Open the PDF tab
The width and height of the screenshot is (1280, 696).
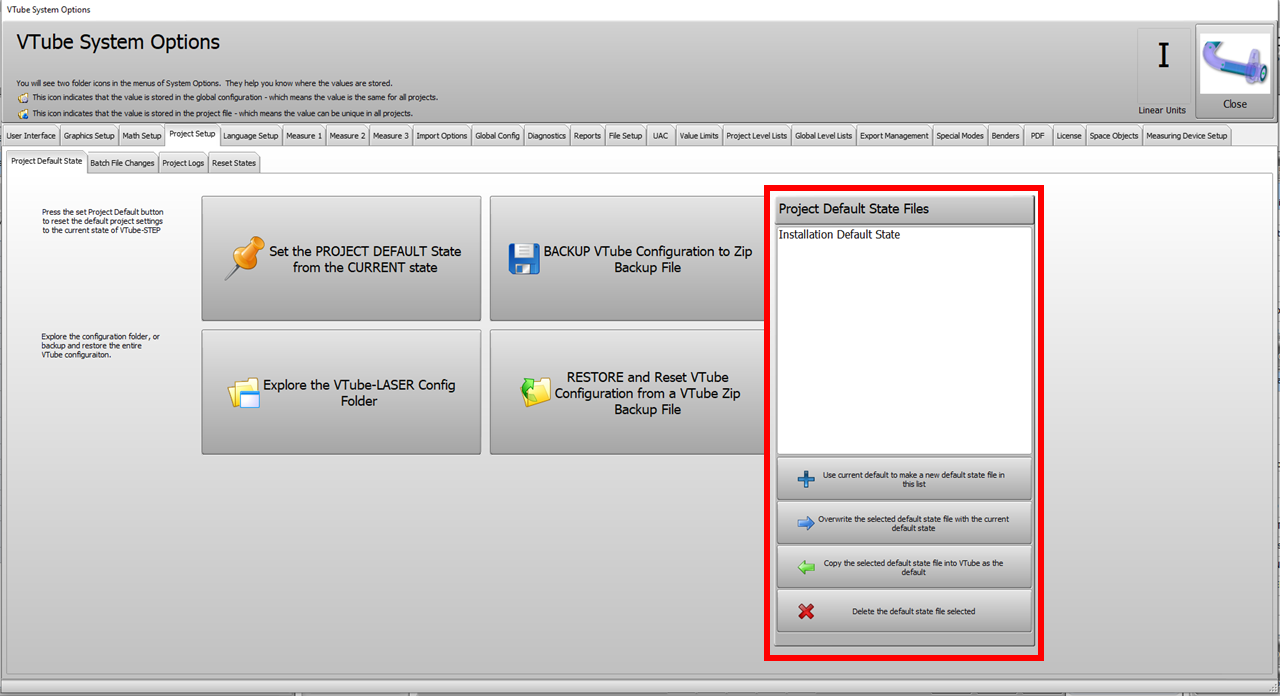coord(1038,136)
